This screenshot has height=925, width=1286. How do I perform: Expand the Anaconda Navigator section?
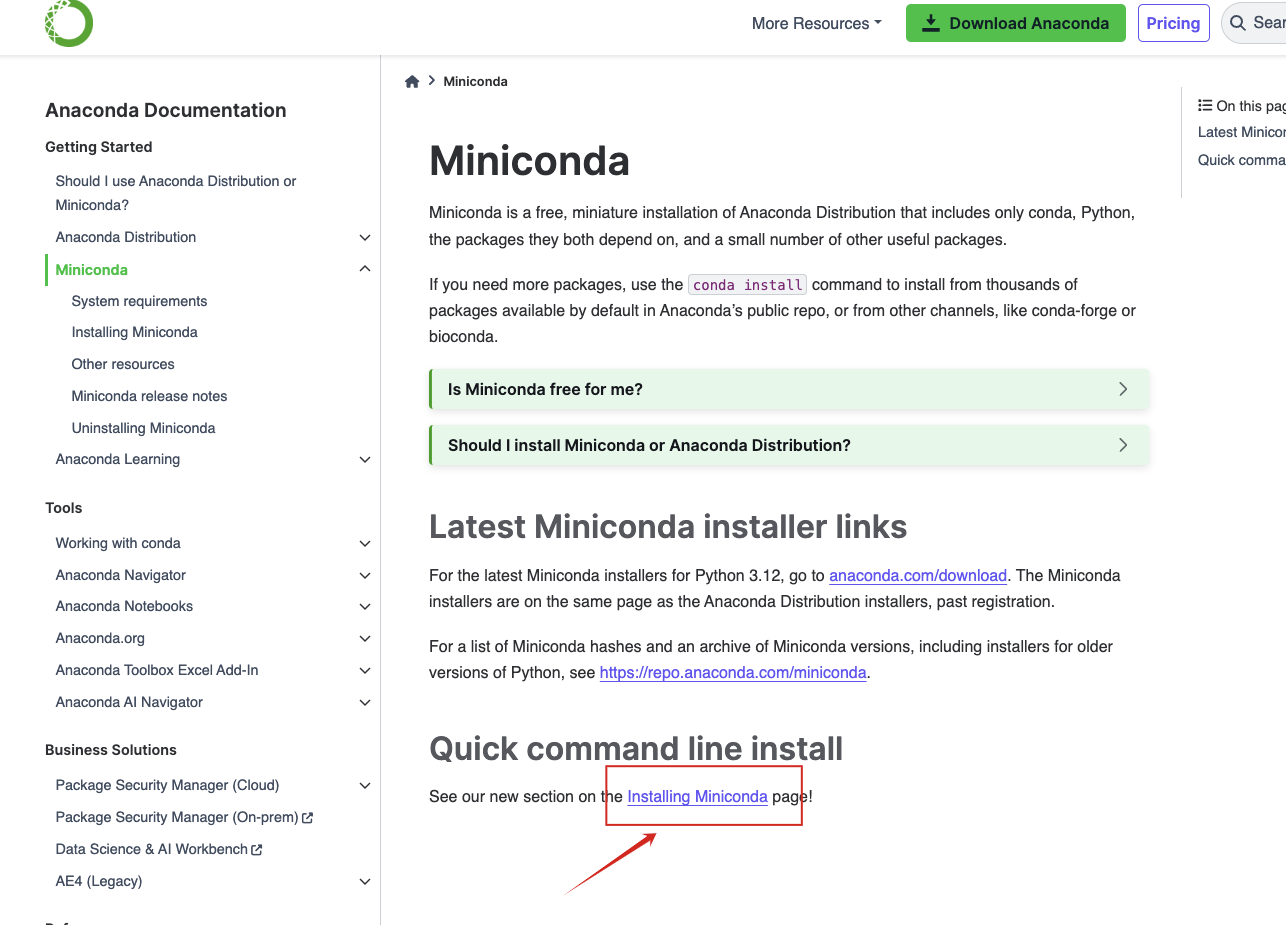coord(365,575)
